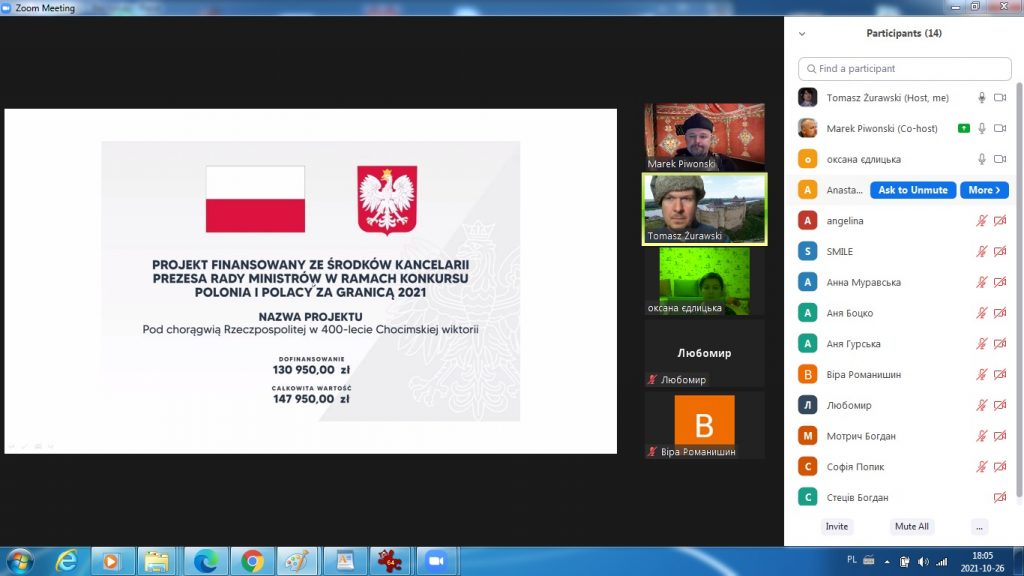Open Zoom from the Windows taskbar

click(x=435, y=561)
